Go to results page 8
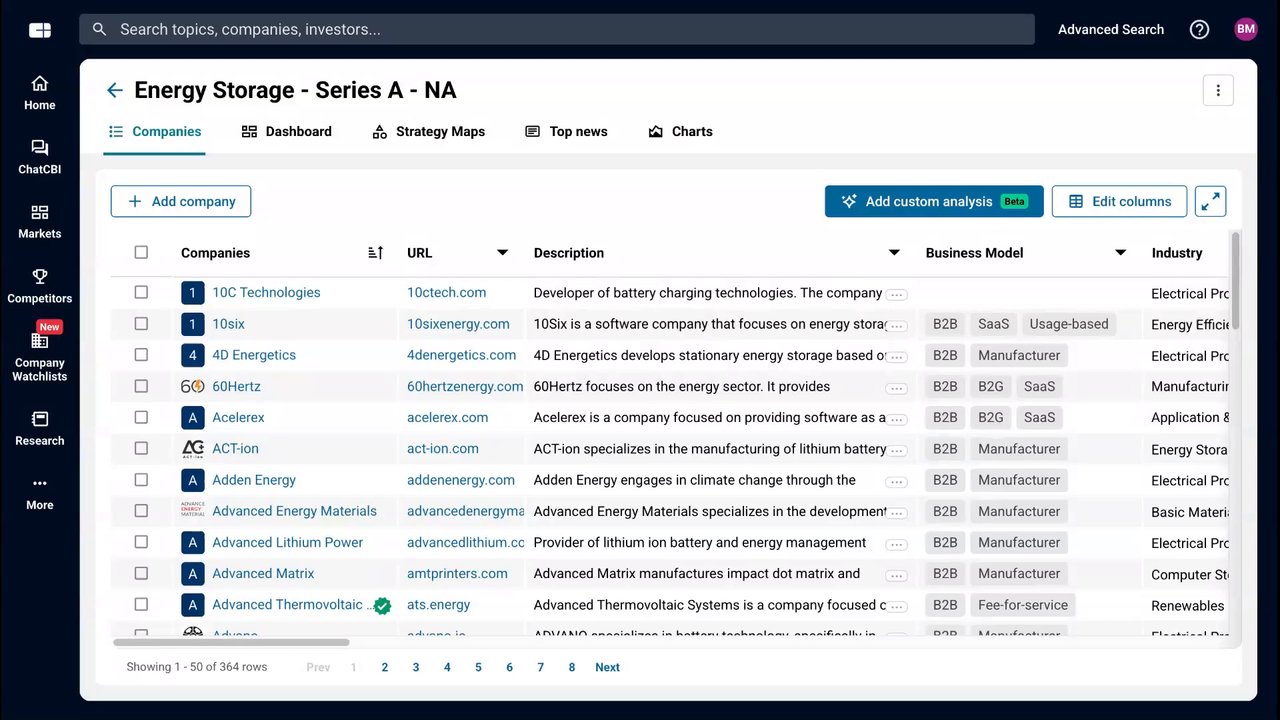Viewport: 1280px width, 720px height. pyautogui.click(x=572, y=667)
